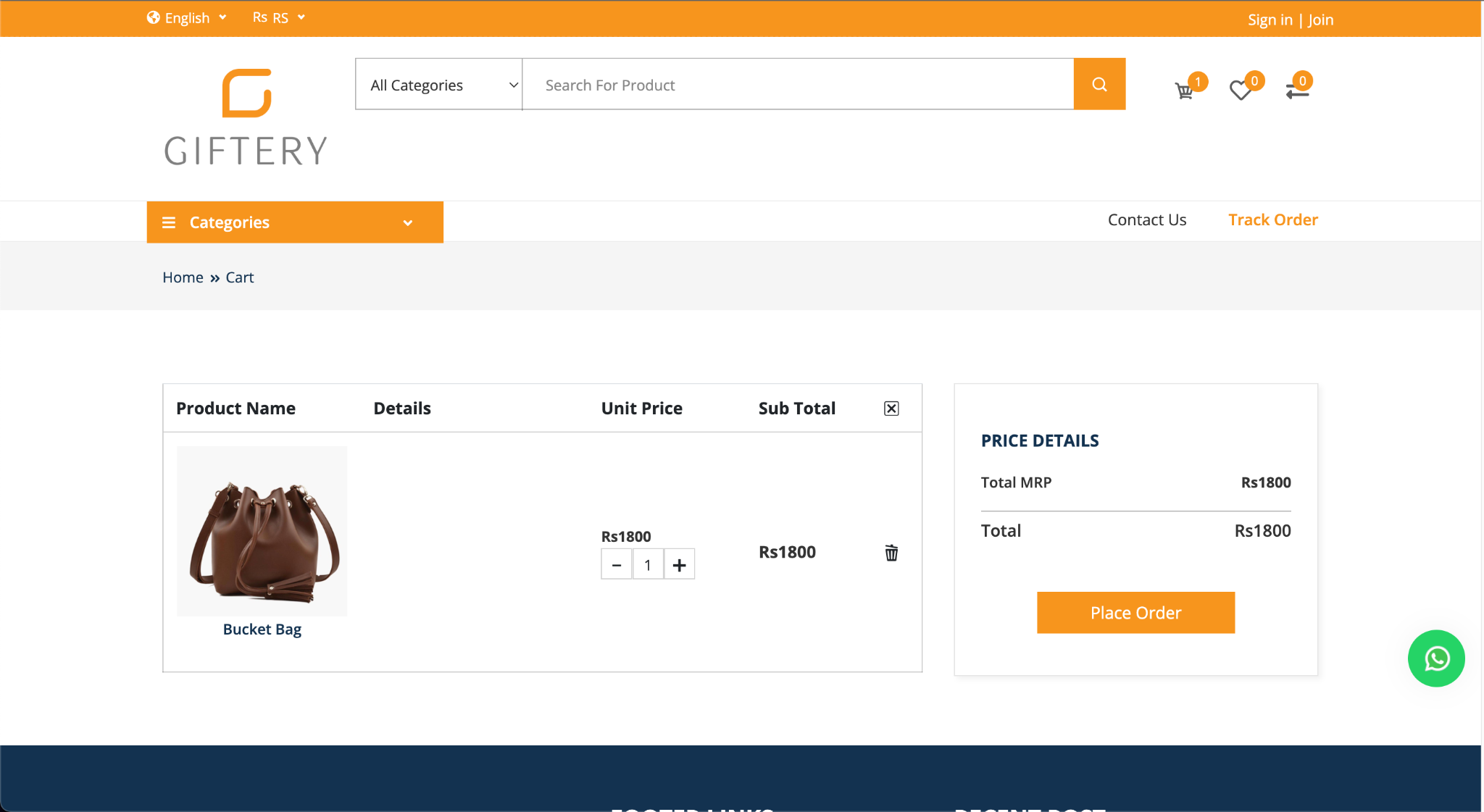Delete Bucket Bag using the trash icon

[891, 553]
